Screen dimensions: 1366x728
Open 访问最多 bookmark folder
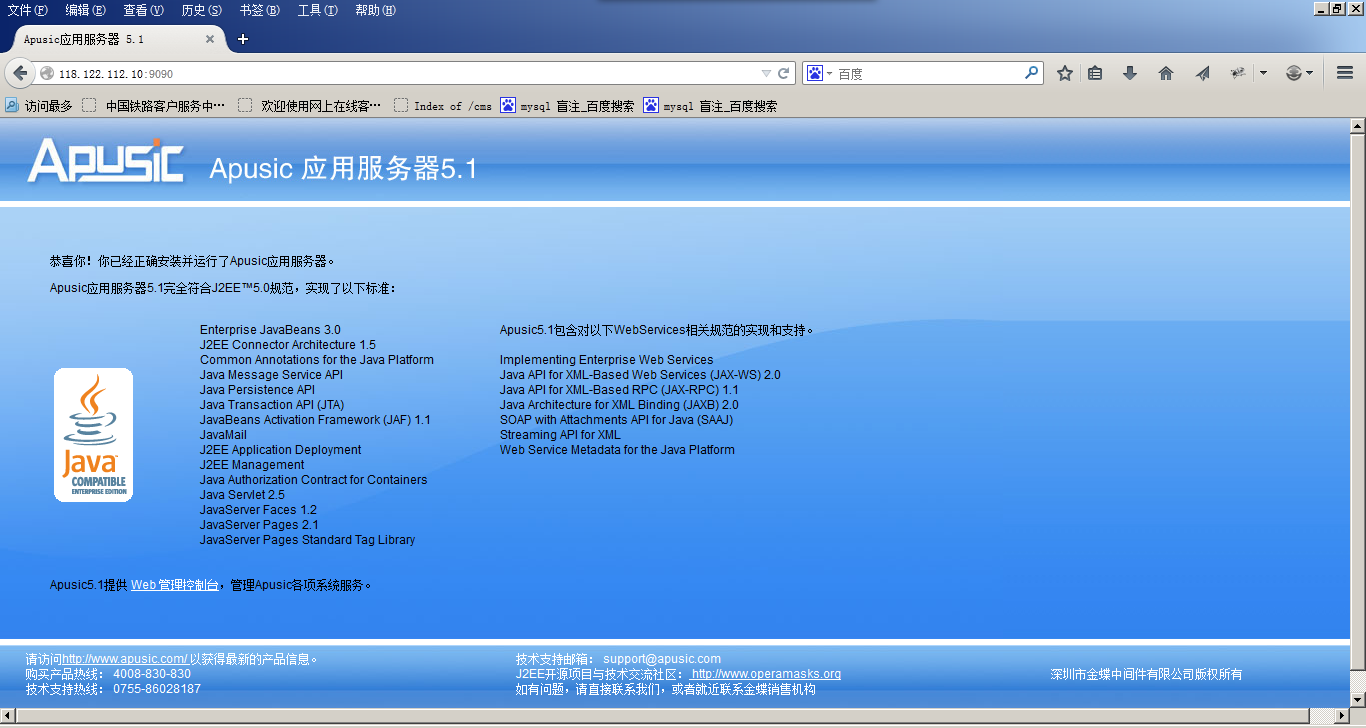[39, 105]
